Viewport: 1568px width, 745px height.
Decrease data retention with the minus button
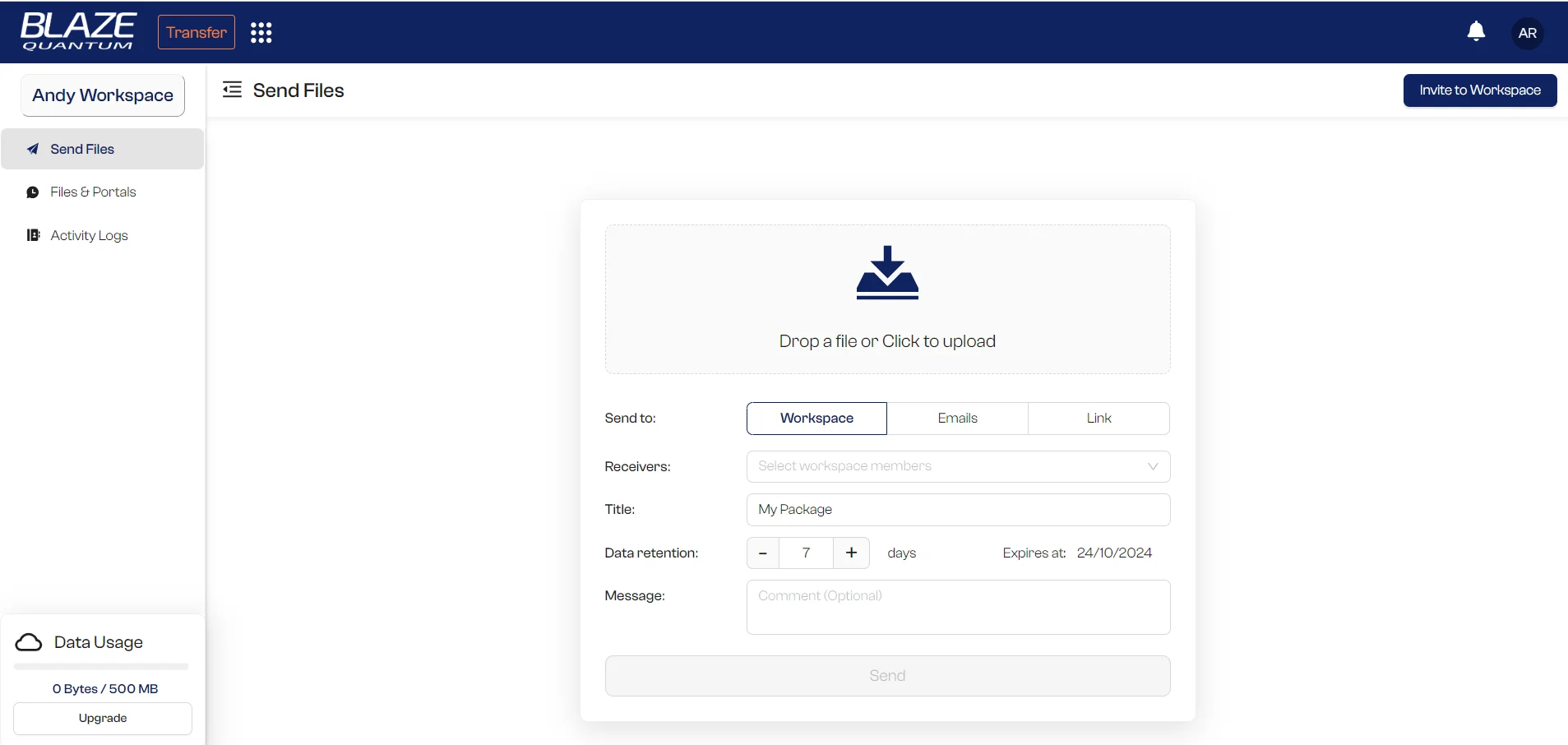pos(762,553)
